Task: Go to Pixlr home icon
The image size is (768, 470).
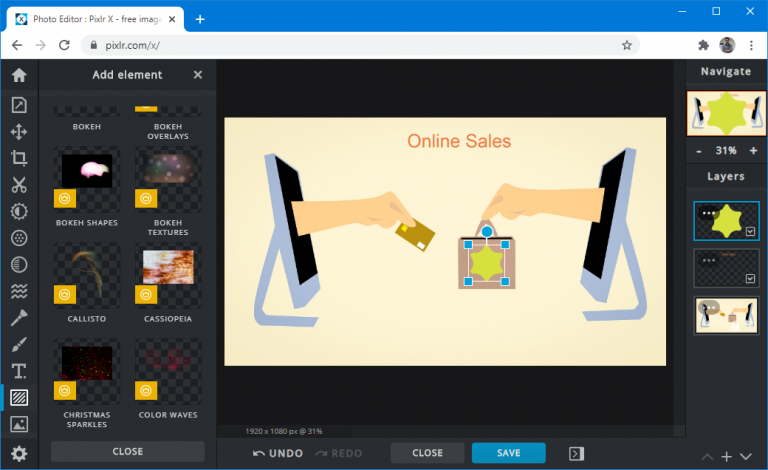Action: [19, 76]
